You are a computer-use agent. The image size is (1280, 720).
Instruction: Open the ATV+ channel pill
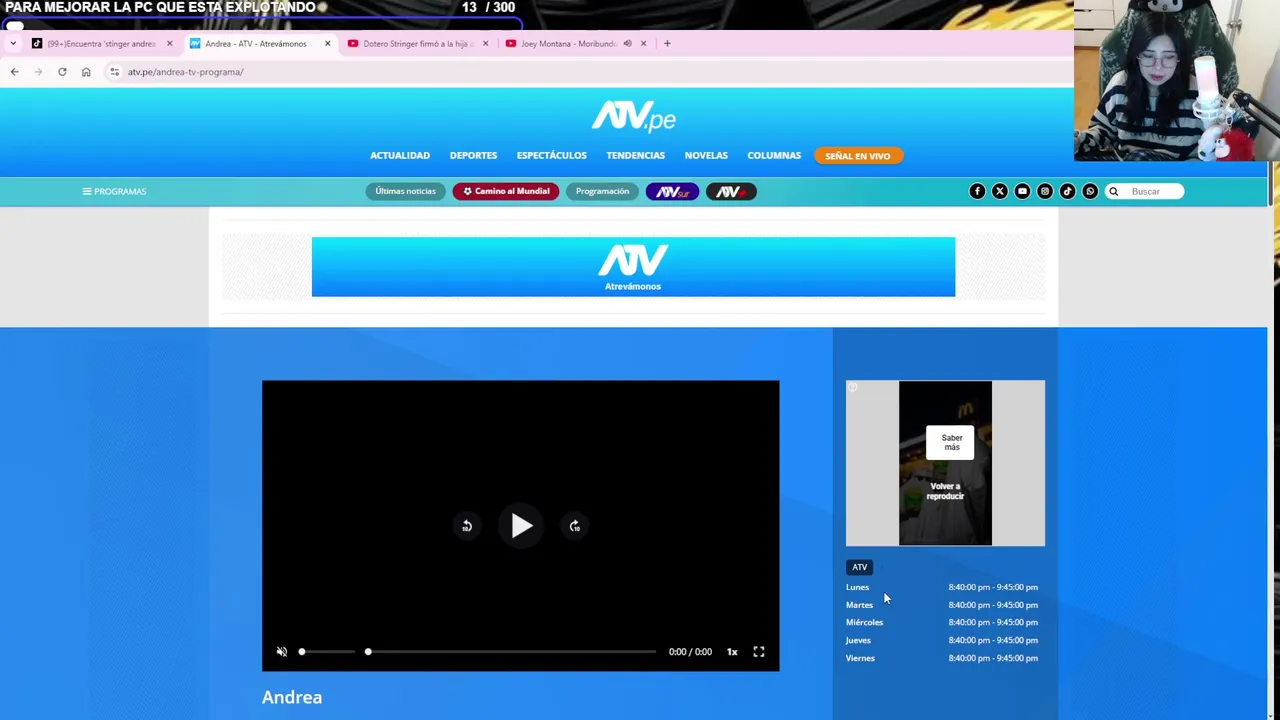pos(731,191)
